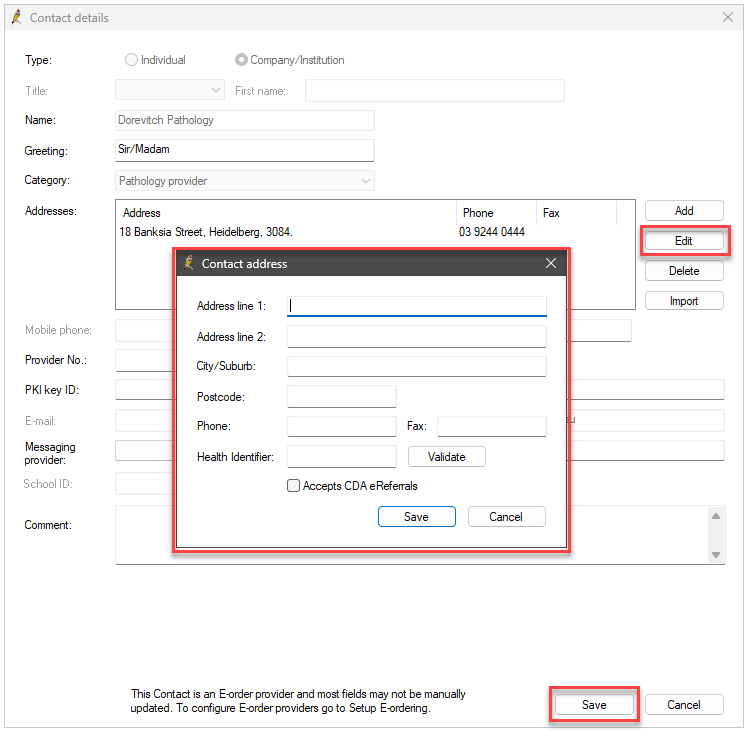Click the Name field showing Dorevitch Pathology
749x731 pixels.
tap(245, 120)
